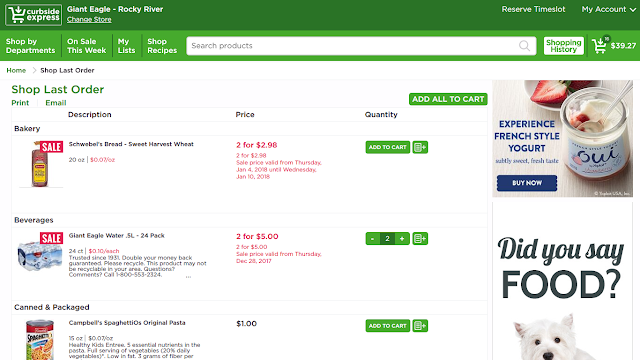The width and height of the screenshot is (640, 360).
Task: Open Shop by Departments menu
Action: 31,46
